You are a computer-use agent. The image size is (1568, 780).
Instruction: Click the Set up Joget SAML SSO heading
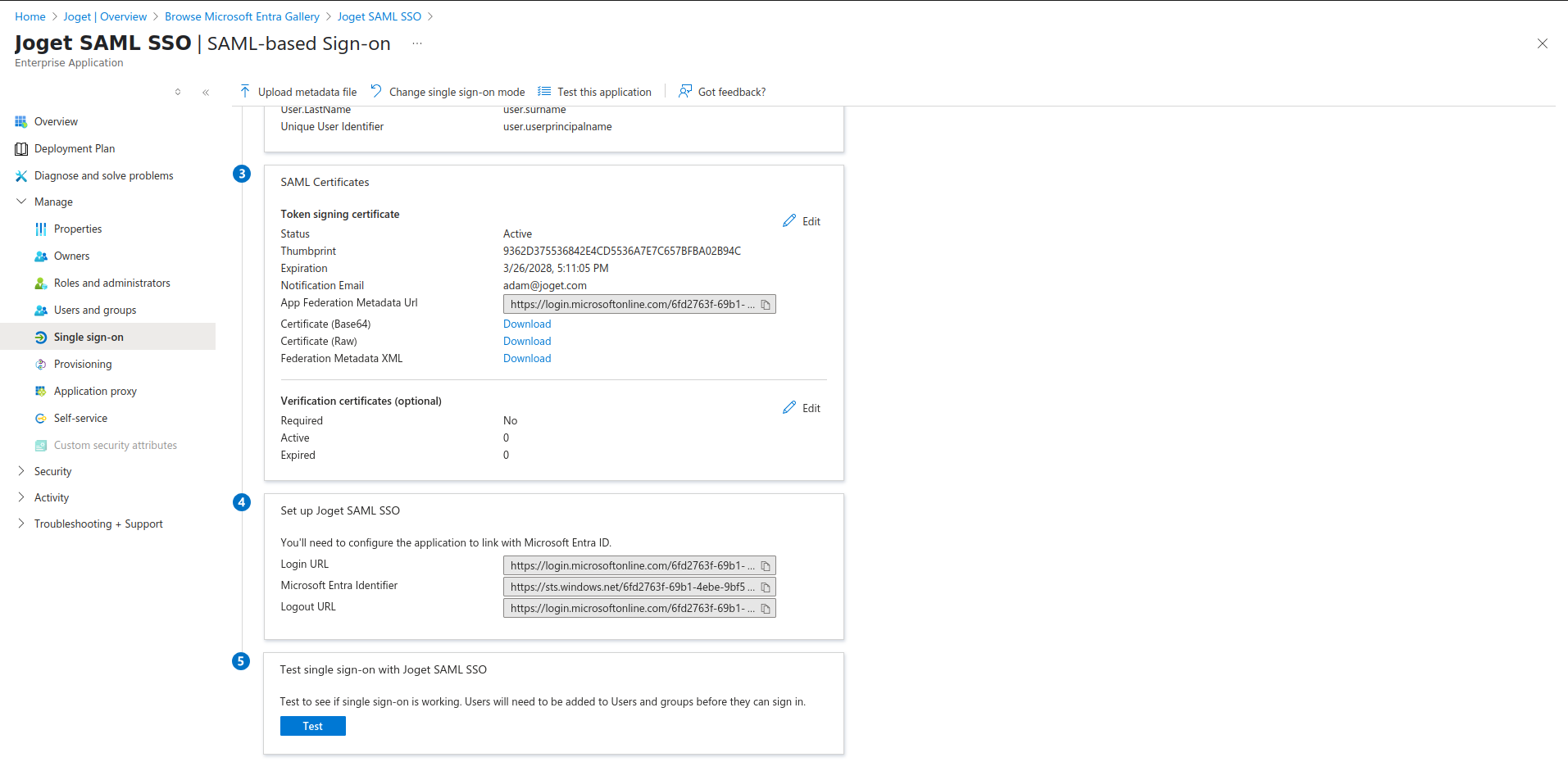tap(340, 511)
